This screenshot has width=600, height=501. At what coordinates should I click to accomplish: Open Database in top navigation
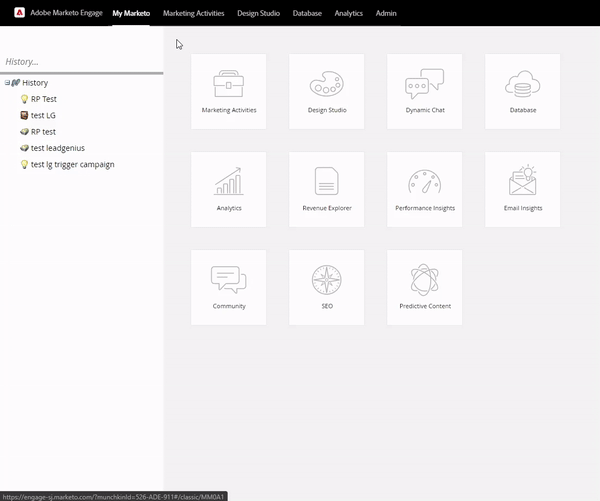307,13
